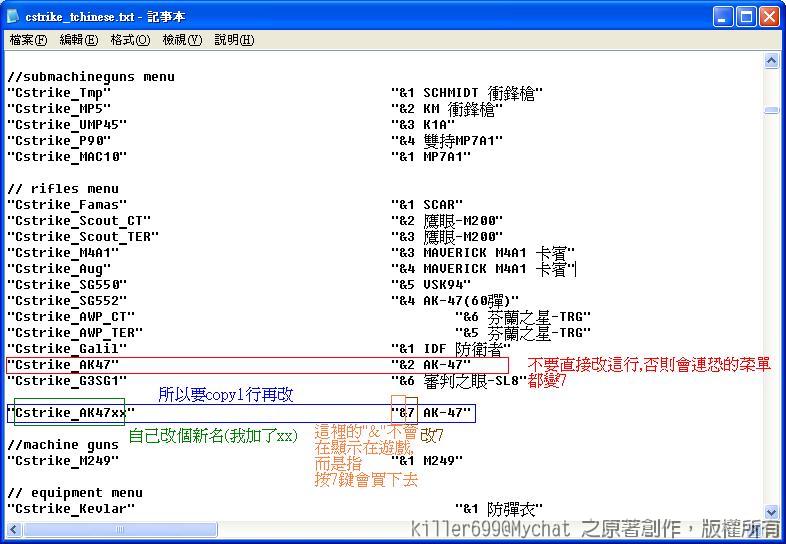
Task: Place cursor on "Cstrike_Scout_TER" text
Action: click(x=83, y=237)
